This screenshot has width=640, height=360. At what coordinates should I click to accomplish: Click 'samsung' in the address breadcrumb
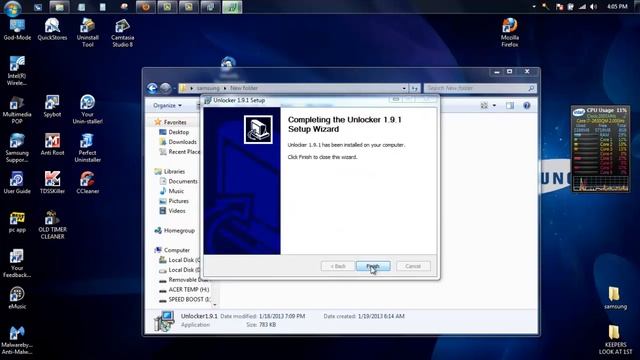pos(208,88)
